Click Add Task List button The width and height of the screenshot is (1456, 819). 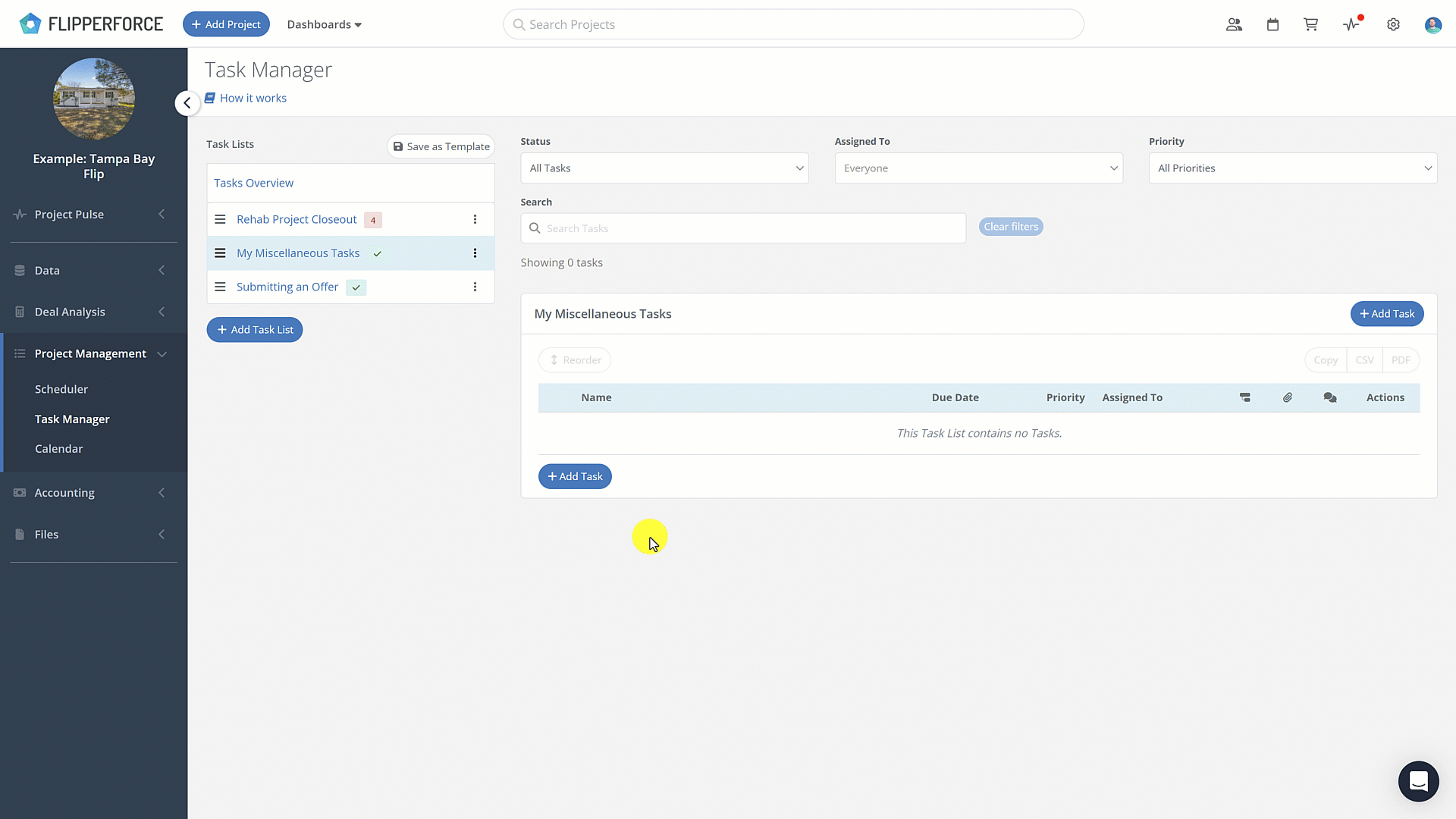(x=255, y=330)
